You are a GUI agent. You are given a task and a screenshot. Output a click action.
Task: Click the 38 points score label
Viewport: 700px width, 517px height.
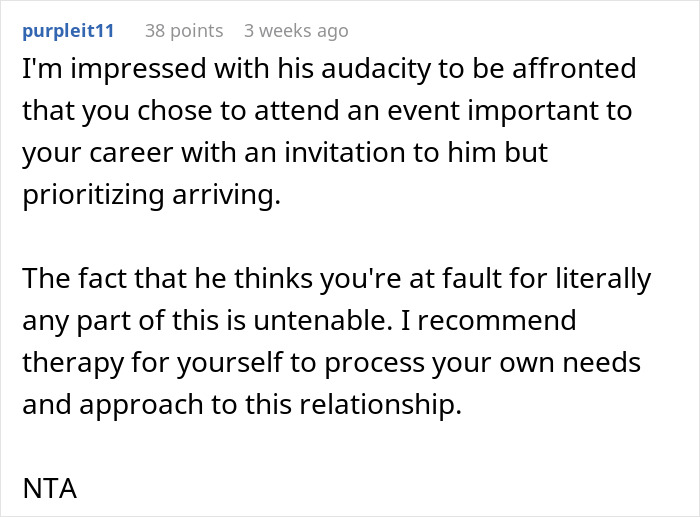183,31
